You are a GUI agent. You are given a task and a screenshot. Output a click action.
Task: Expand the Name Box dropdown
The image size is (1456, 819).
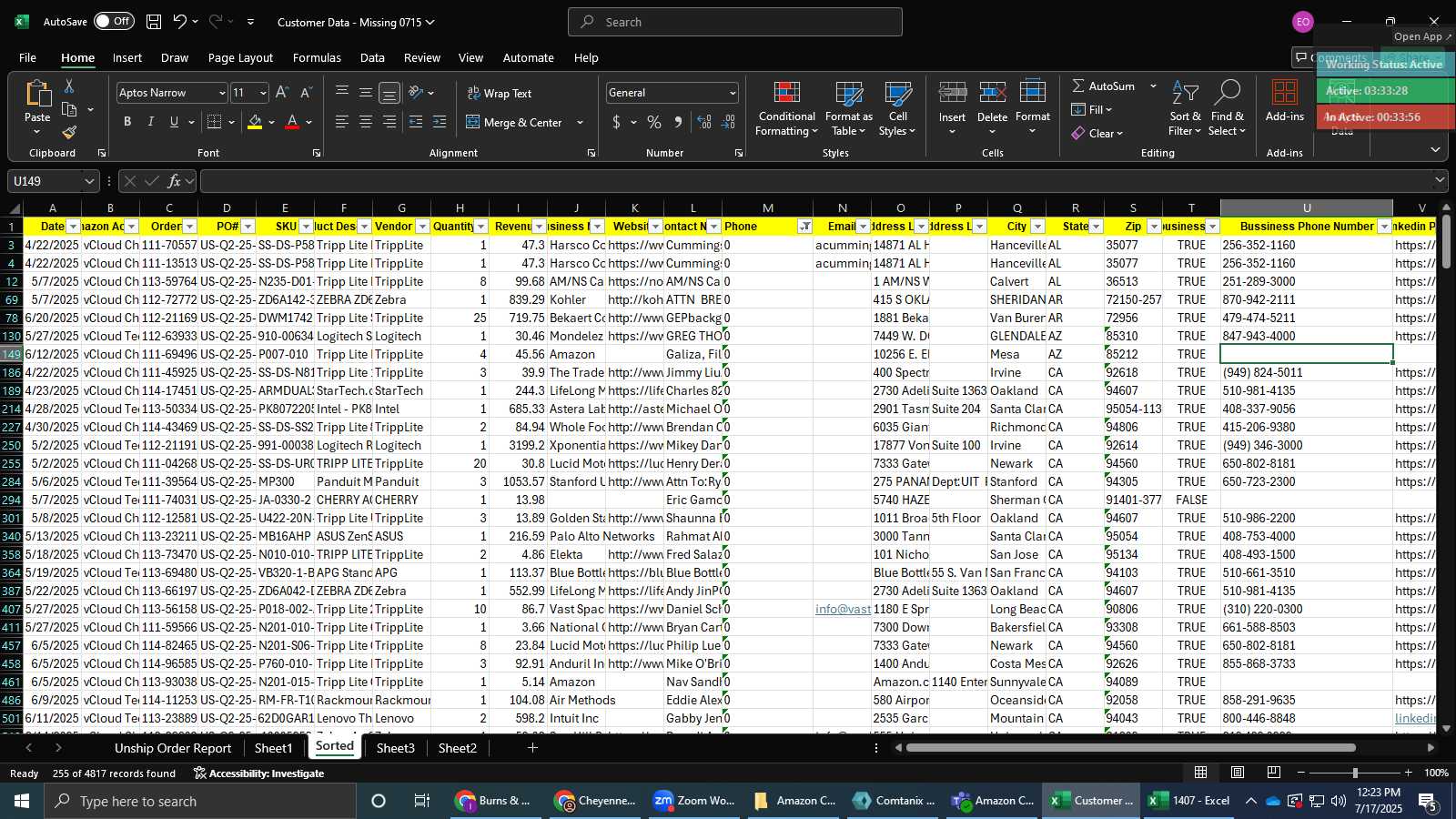point(89,181)
